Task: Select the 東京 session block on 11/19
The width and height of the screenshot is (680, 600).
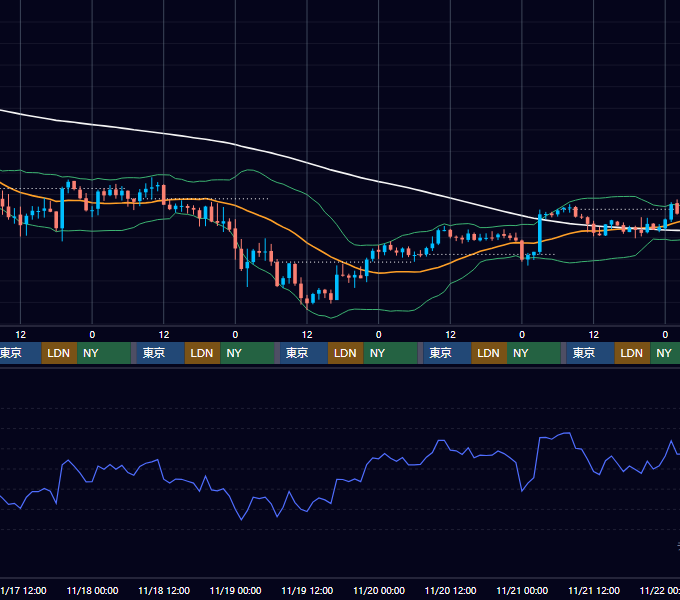Action: pyautogui.click(x=304, y=353)
